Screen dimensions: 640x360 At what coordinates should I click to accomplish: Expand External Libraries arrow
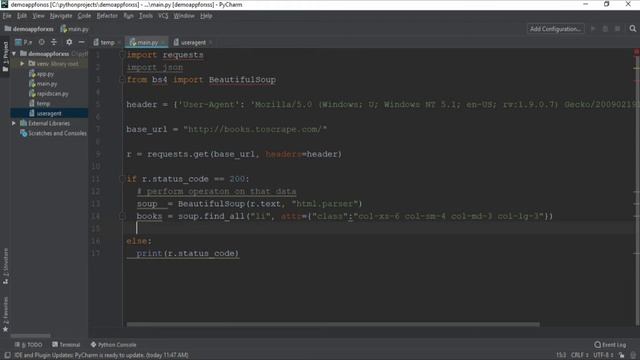click(x=14, y=123)
